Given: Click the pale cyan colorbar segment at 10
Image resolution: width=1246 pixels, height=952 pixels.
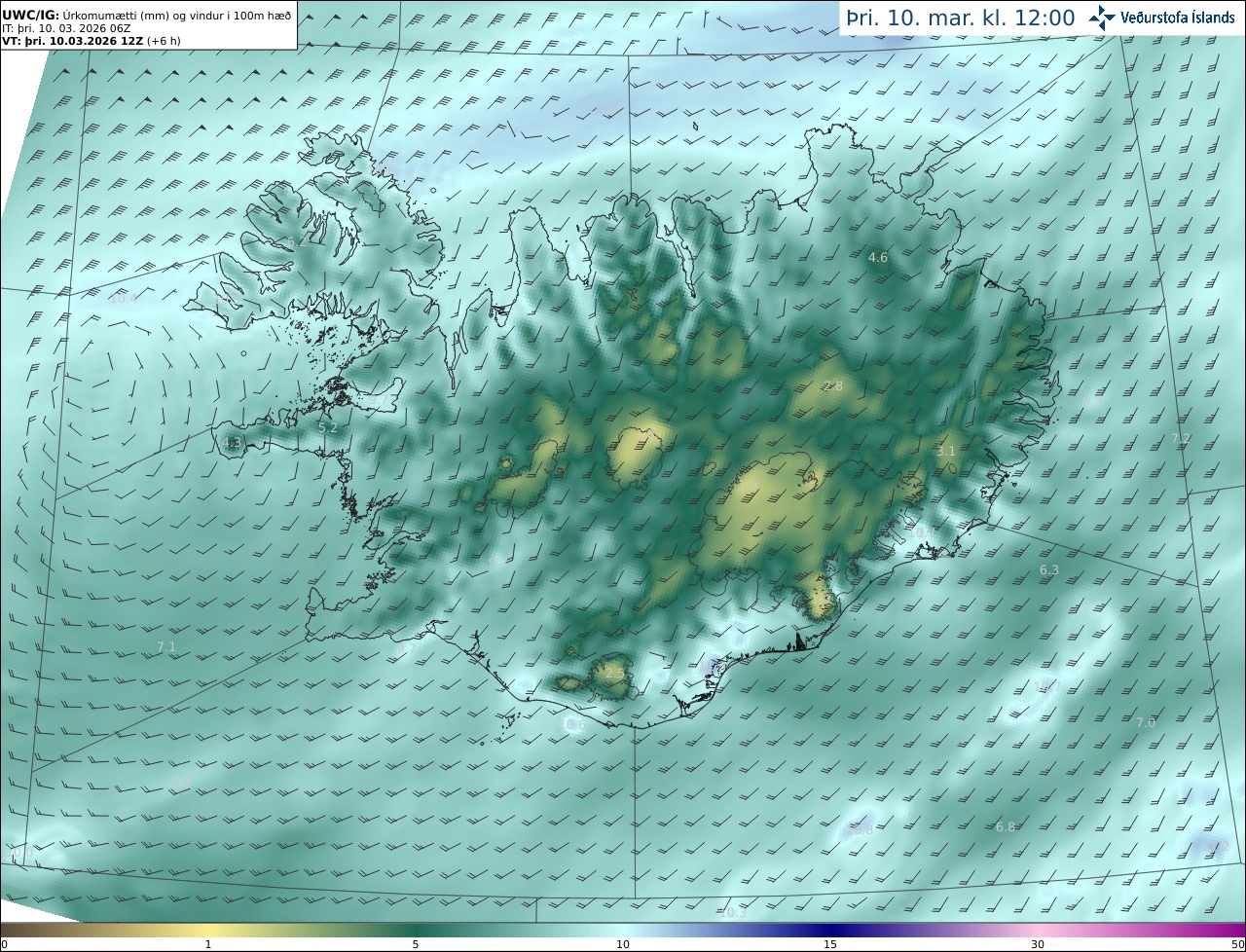Looking at the screenshot, I should pos(623,930).
